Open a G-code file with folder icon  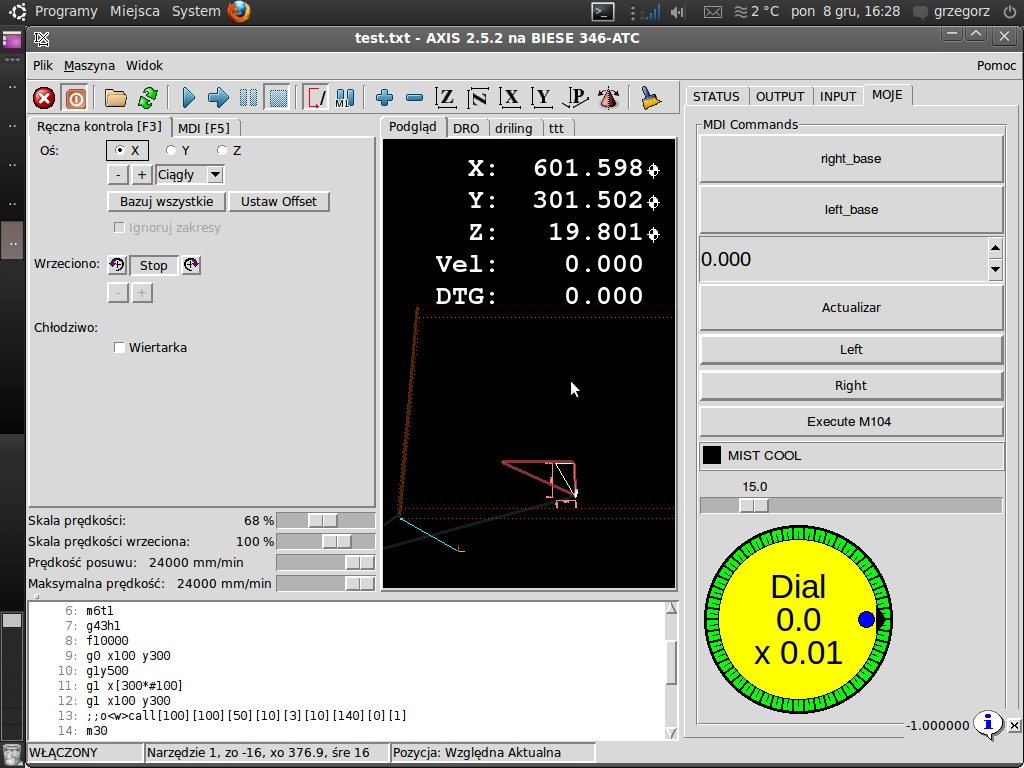(x=116, y=99)
